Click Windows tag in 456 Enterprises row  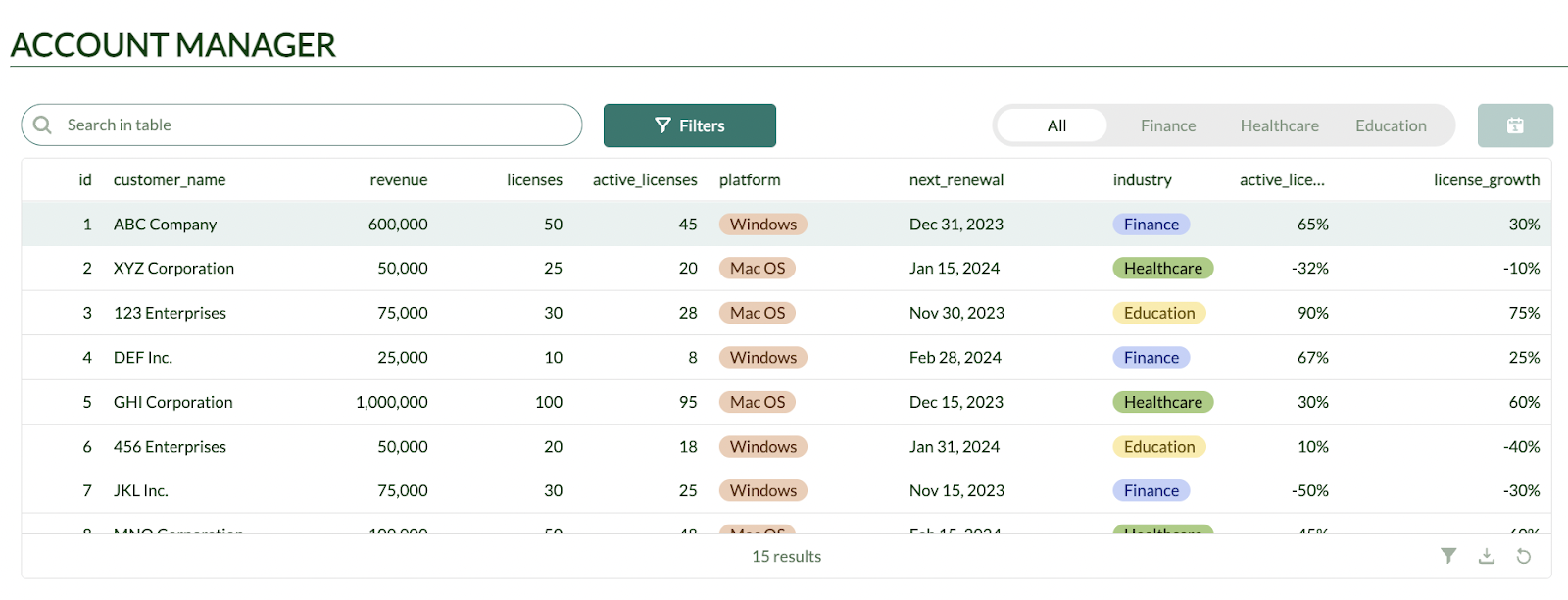[763, 447]
